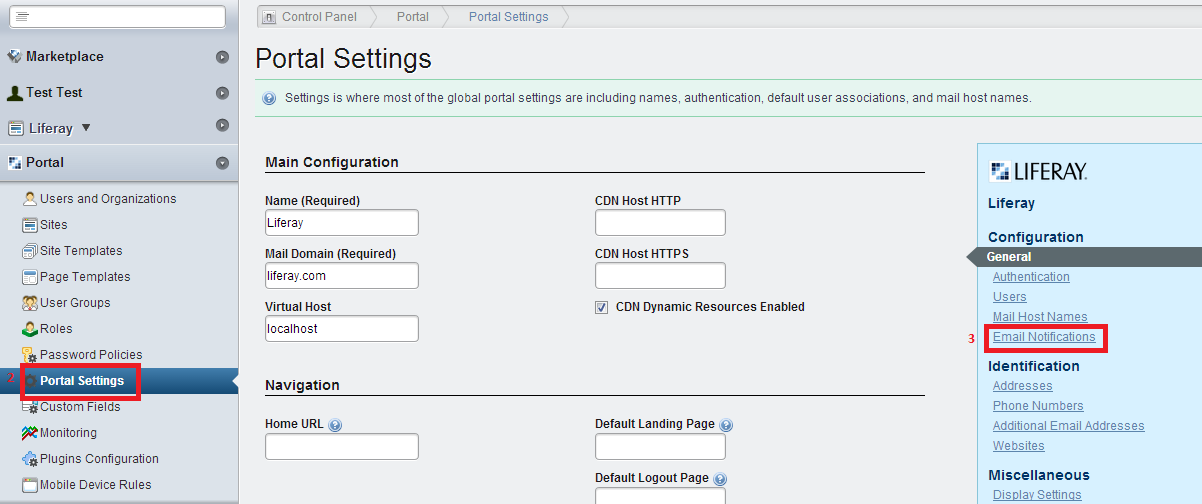Click the Home URL input field
The height and width of the screenshot is (504, 1202).
pyautogui.click(x=342, y=447)
